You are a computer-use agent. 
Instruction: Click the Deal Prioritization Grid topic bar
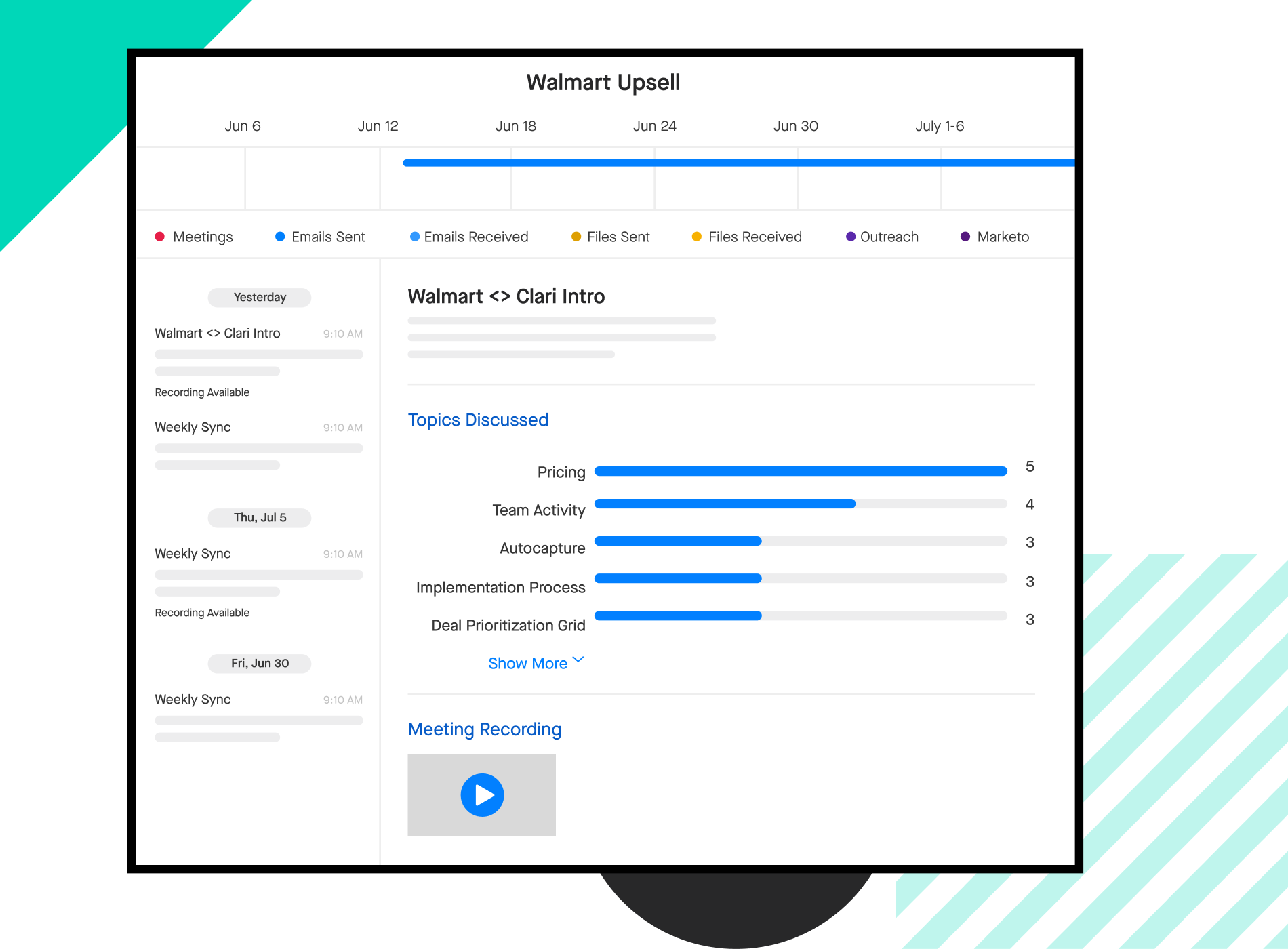(x=801, y=615)
